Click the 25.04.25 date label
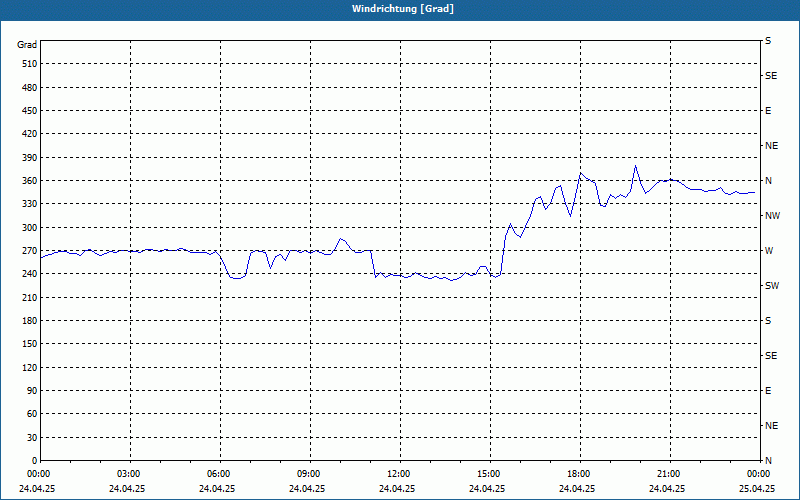The image size is (800, 500). 757,489
